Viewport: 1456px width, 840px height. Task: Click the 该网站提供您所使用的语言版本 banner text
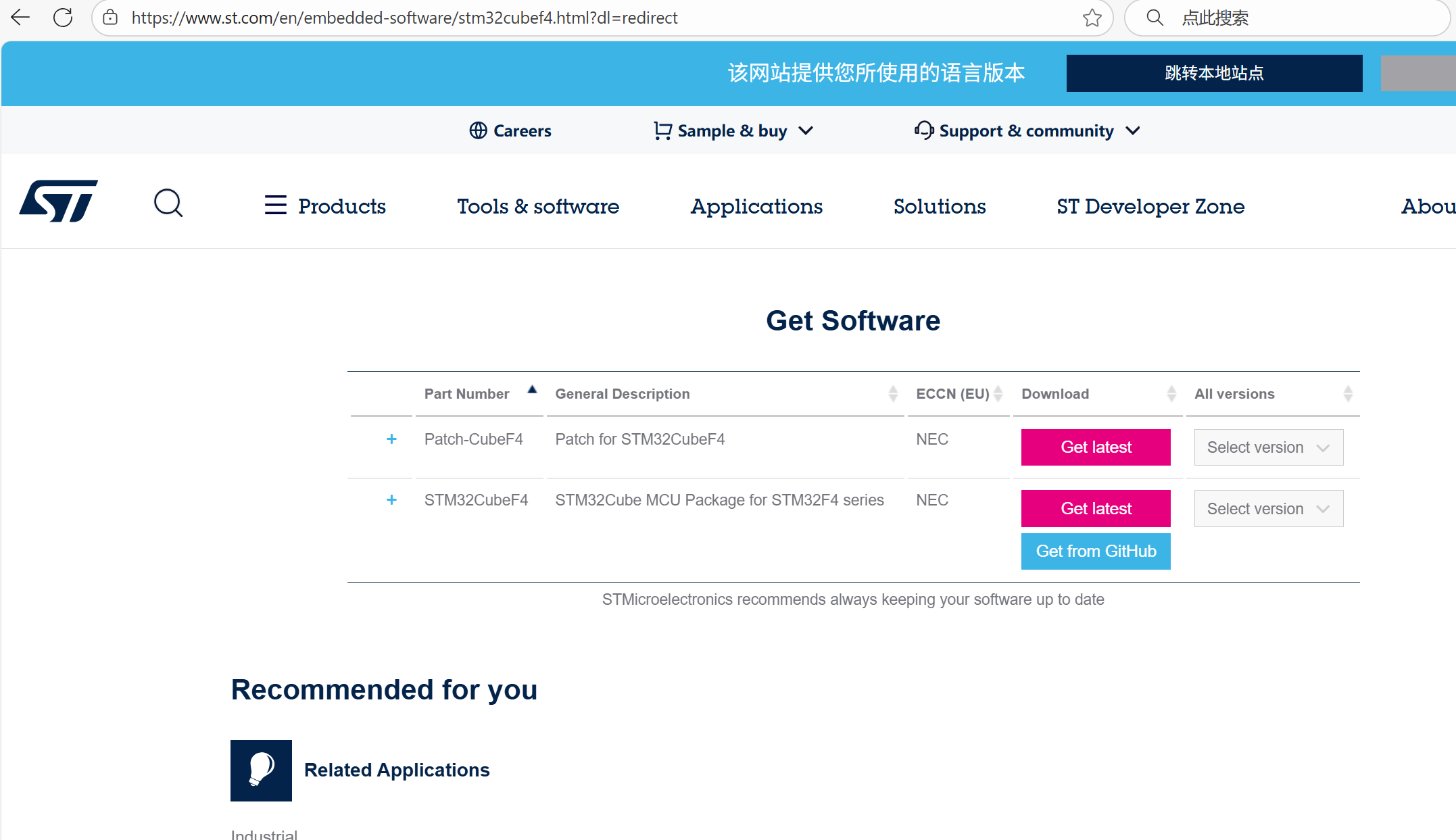pyautogui.click(x=876, y=73)
